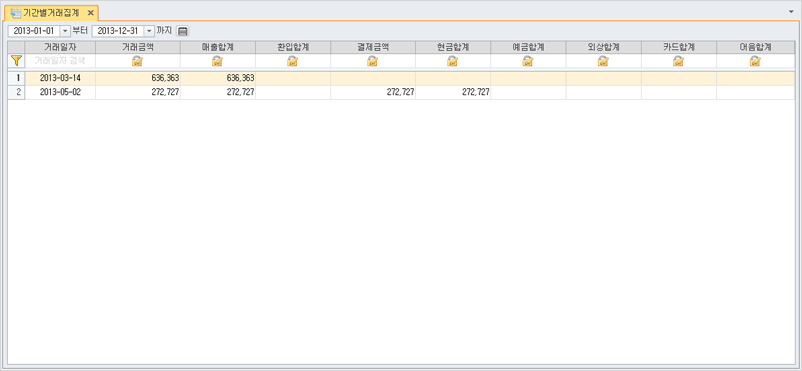Click the lock icon under 결제금액 column
Image resolution: width=802 pixels, height=371 pixels.
pos(372,61)
